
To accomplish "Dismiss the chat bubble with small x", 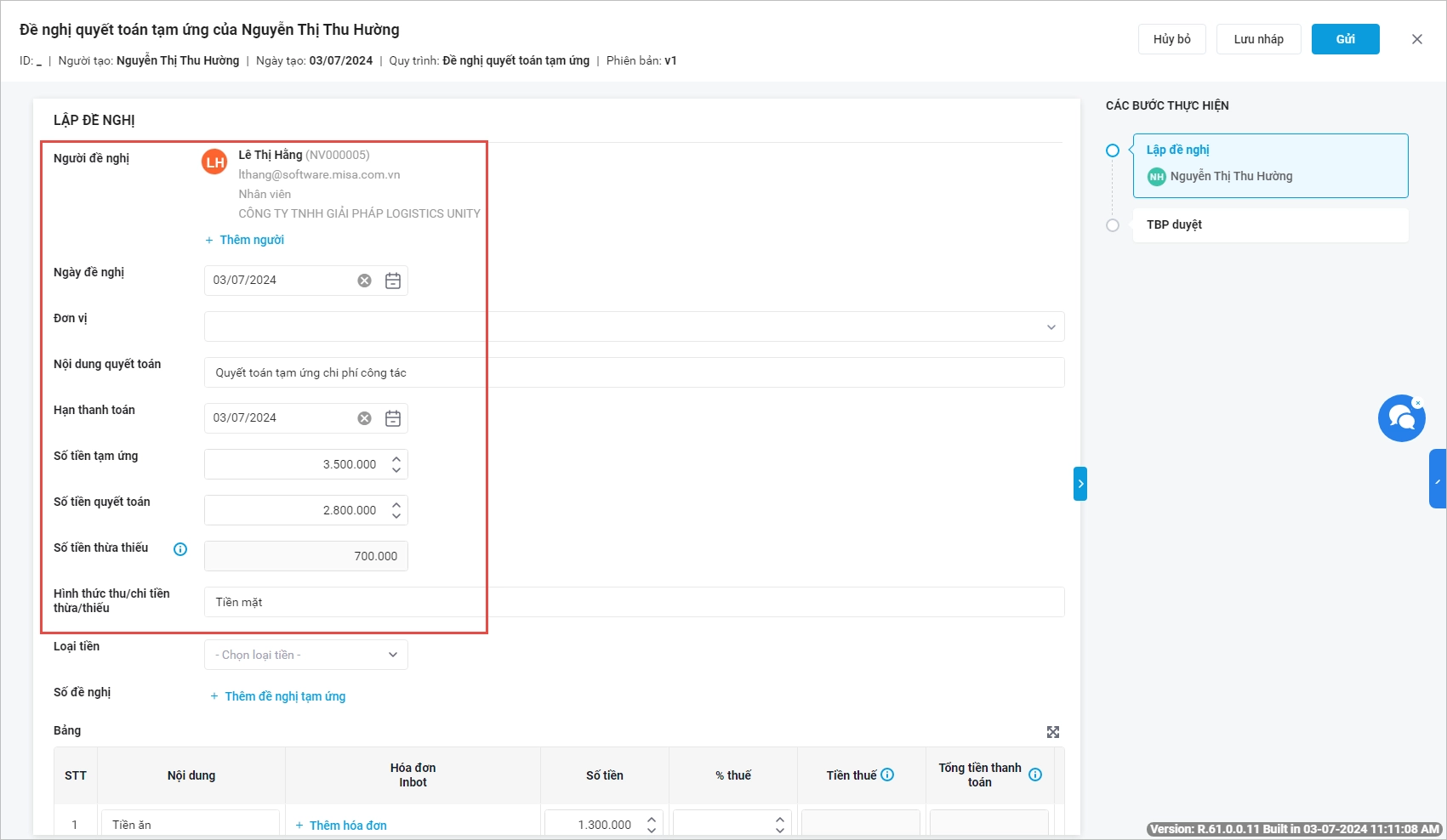I will 1417,403.
